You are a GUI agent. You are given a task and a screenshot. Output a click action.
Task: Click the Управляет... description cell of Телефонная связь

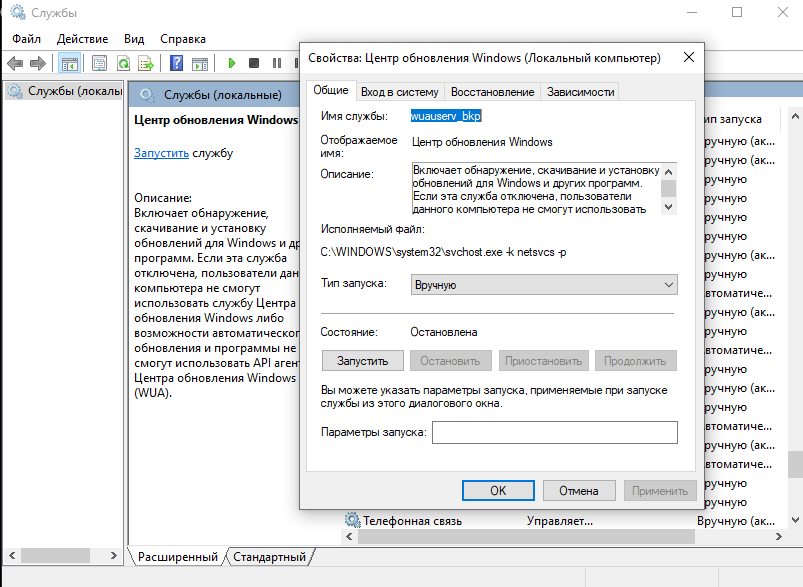coord(560,521)
